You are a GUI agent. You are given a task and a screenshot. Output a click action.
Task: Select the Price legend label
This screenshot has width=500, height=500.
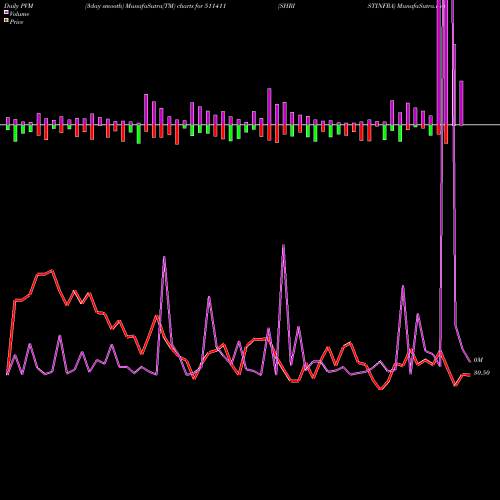pos(16,22)
